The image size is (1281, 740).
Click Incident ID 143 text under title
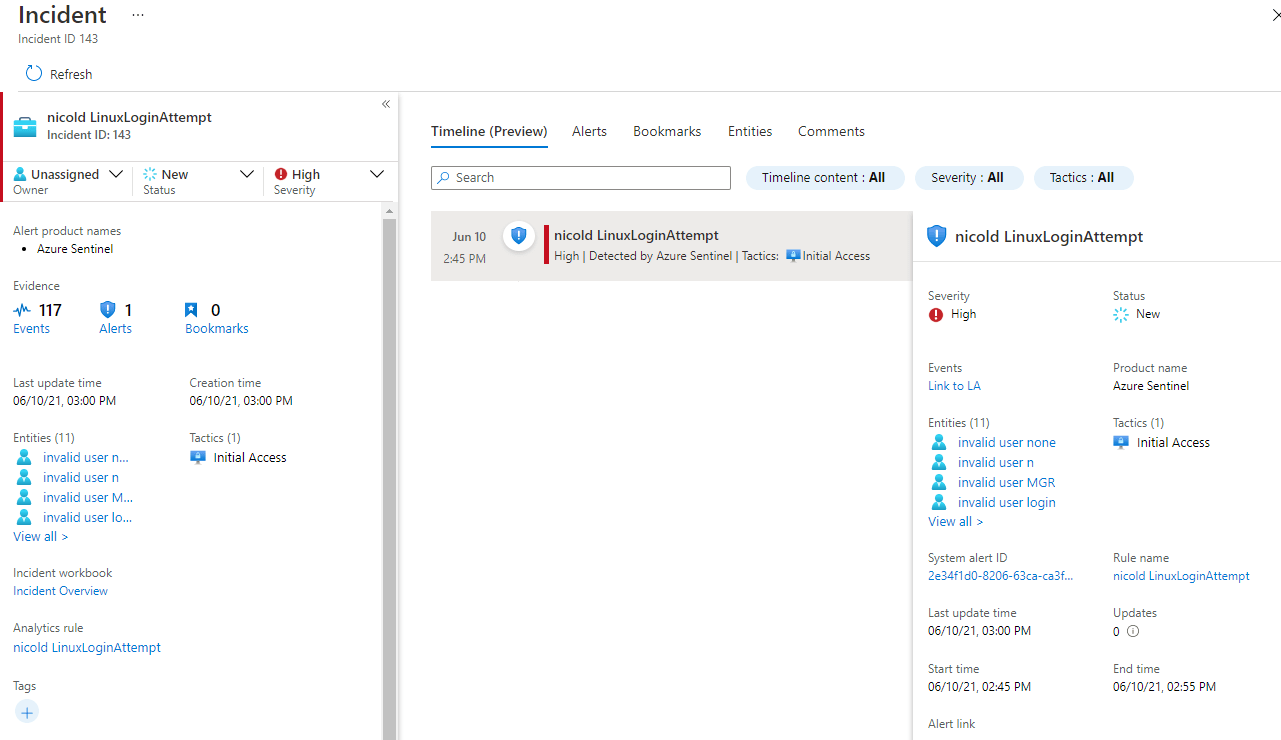click(x=58, y=39)
